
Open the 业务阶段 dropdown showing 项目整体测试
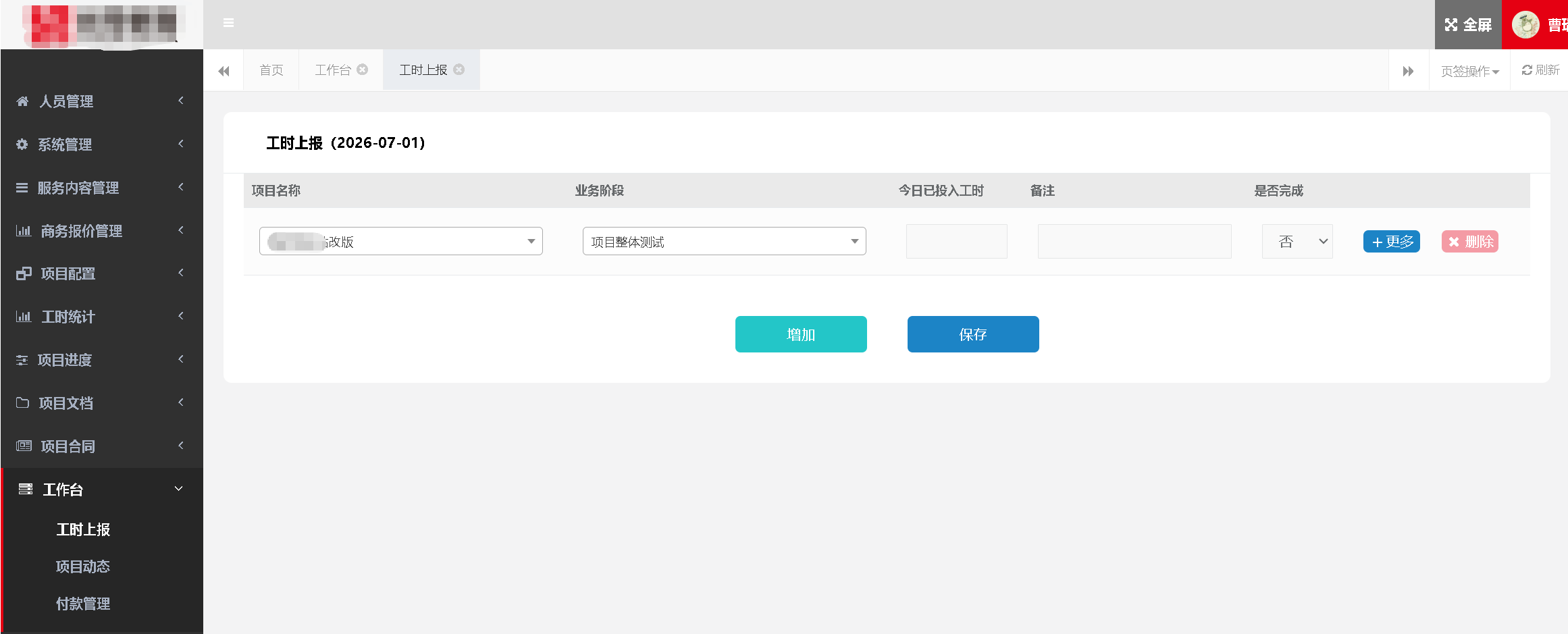tap(725, 241)
